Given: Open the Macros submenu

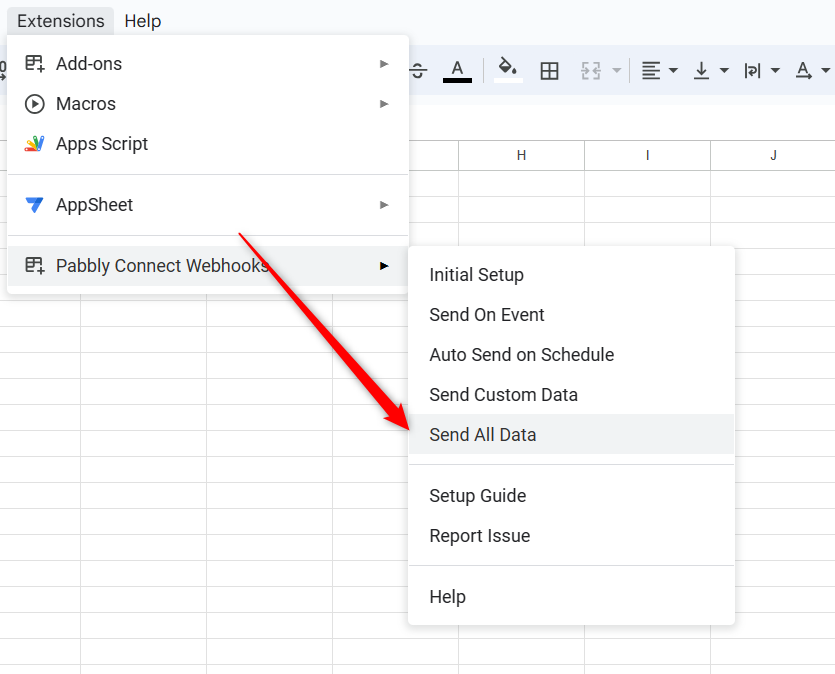Looking at the screenshot, I should pos(208,104).
